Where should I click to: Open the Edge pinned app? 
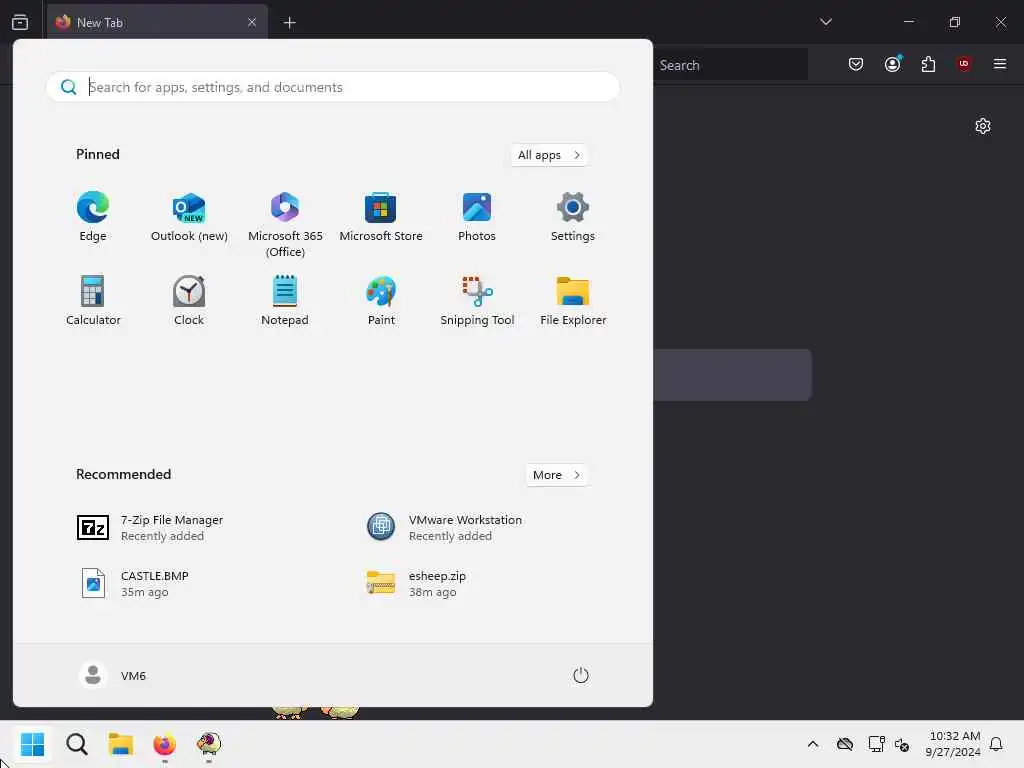click(93, 217)
